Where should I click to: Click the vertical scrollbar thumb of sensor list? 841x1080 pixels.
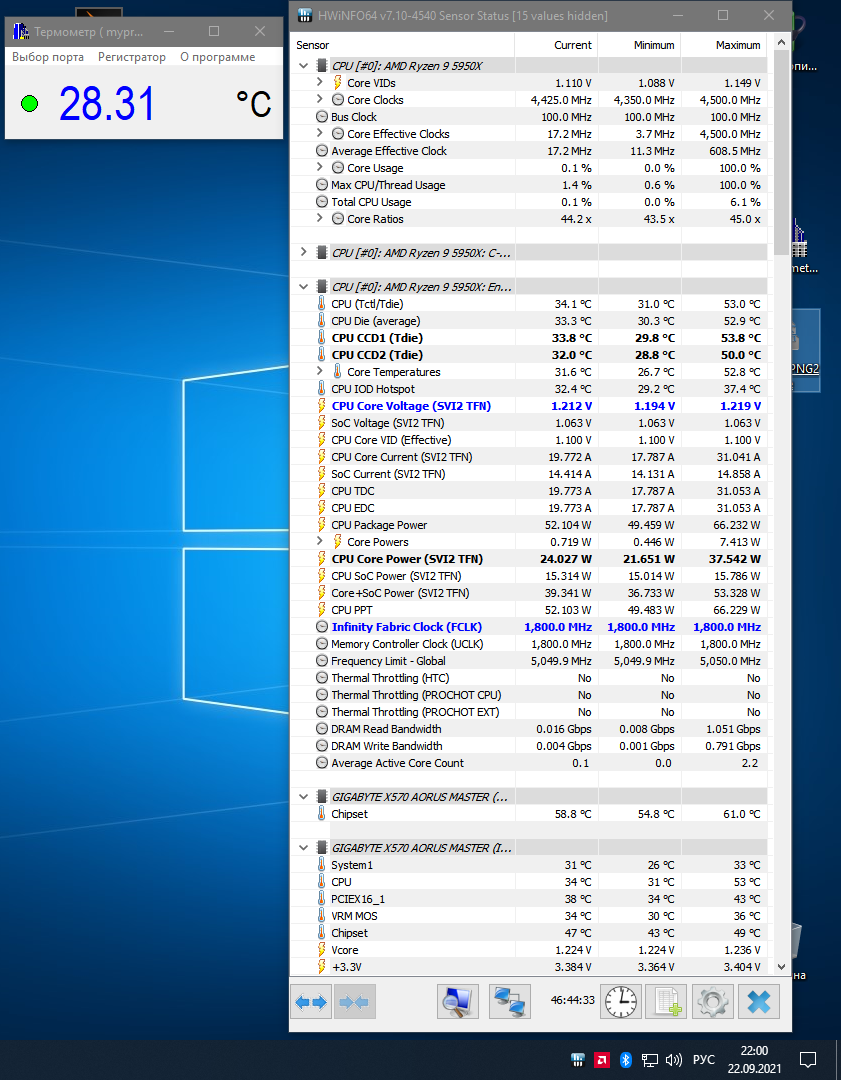pyautogui.click(x=781, y=152)
